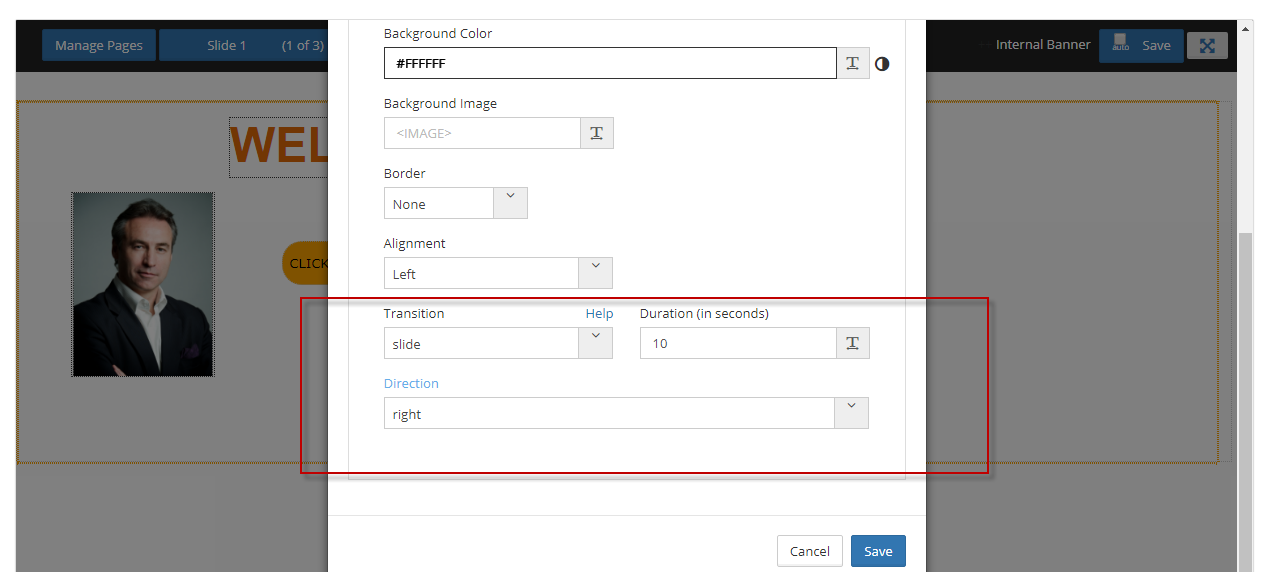Click the text icon beside Background Color
This screenshot has height=572, width=1265.
[x=852, y=63]
